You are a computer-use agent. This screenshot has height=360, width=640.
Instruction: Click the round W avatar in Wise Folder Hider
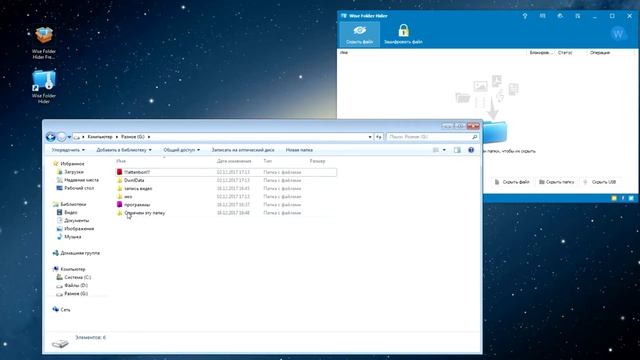[x=618, y=33]
